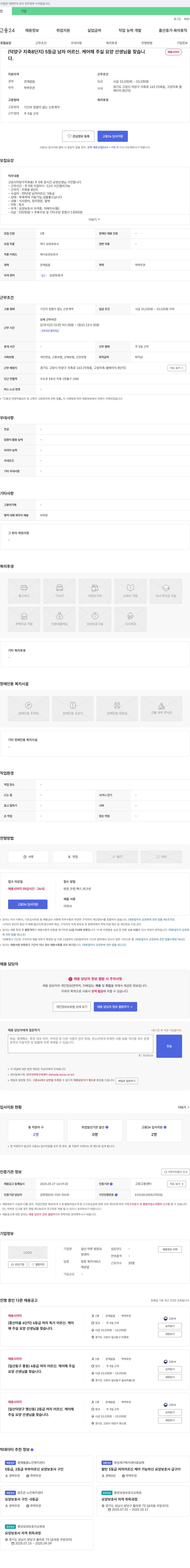Open the 출산휴가·육아휴직 menu
190x1568 pixels.
[173, 30]
